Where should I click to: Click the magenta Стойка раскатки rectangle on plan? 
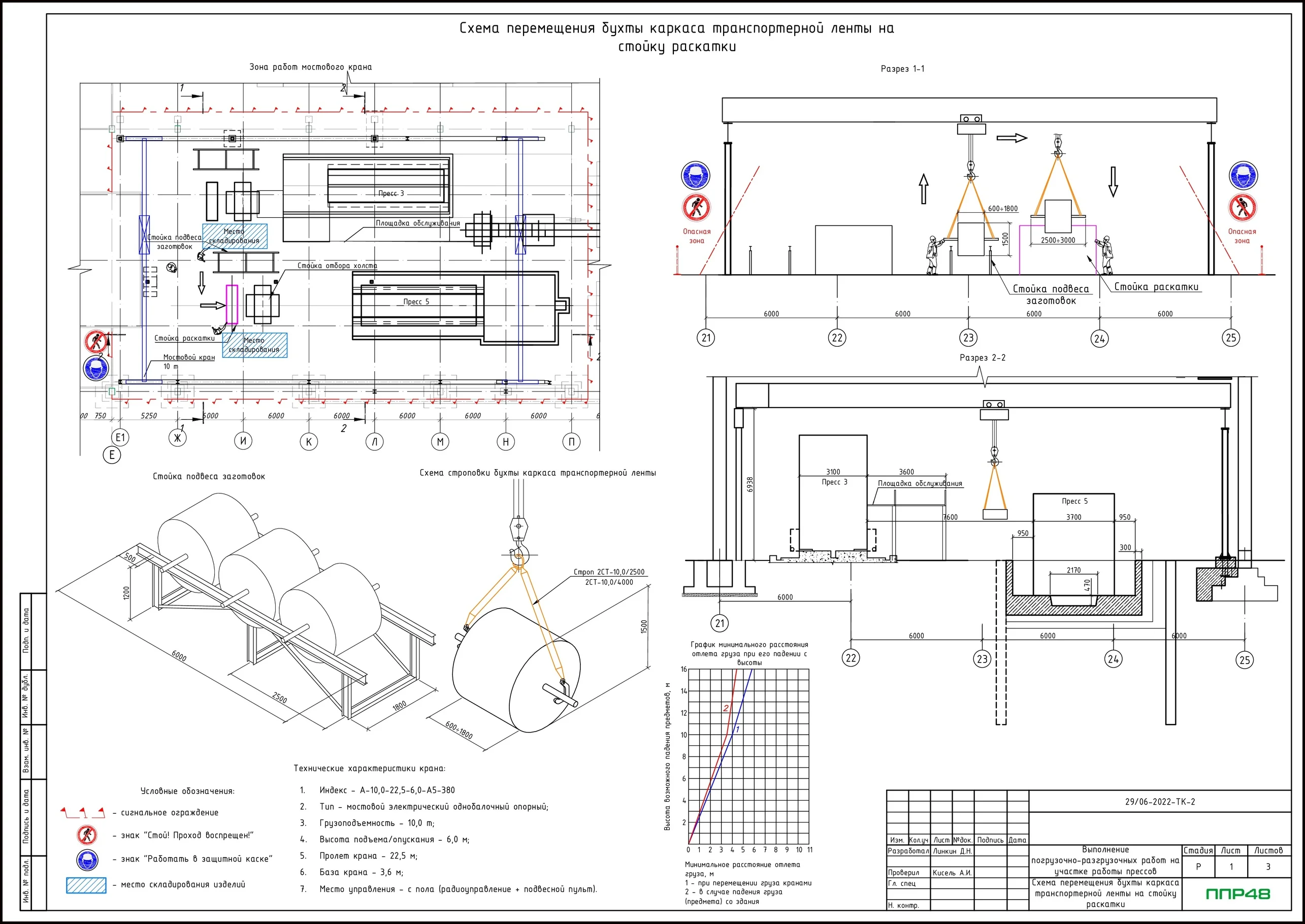point(232,305)
